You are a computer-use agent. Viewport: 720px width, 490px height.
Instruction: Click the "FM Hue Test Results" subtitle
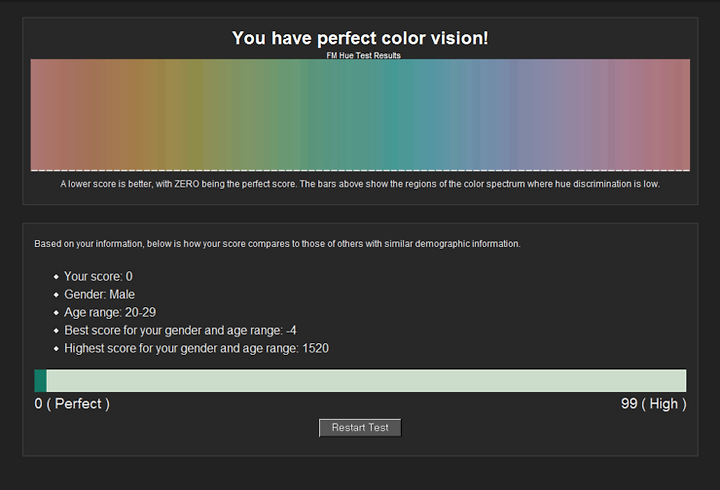[x=364, y=55]
